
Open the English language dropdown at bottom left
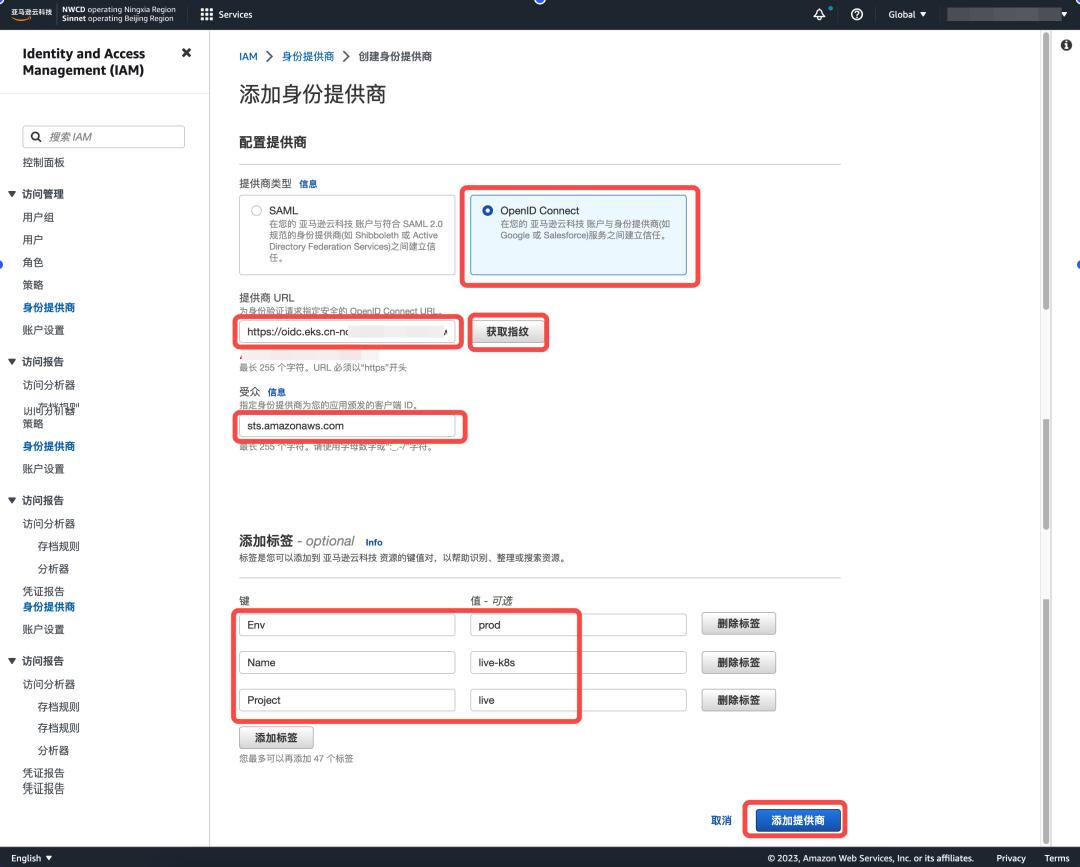[x=28, y=858]
